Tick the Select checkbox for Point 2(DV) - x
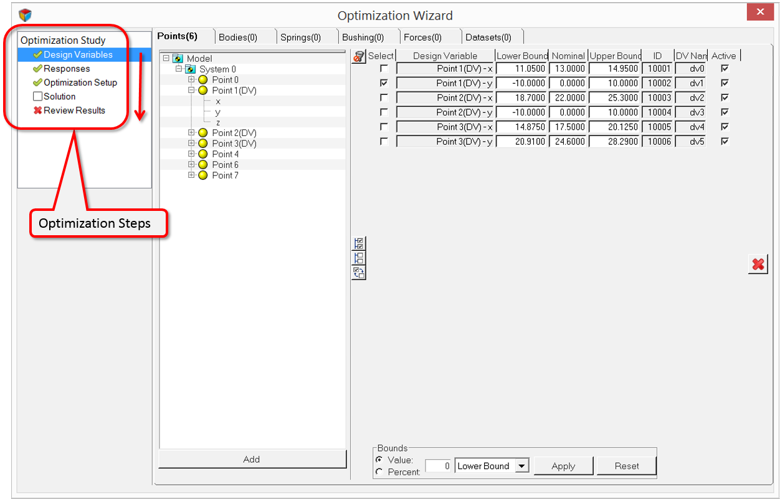The image size is (782, 501). click(x=384, y=97)
